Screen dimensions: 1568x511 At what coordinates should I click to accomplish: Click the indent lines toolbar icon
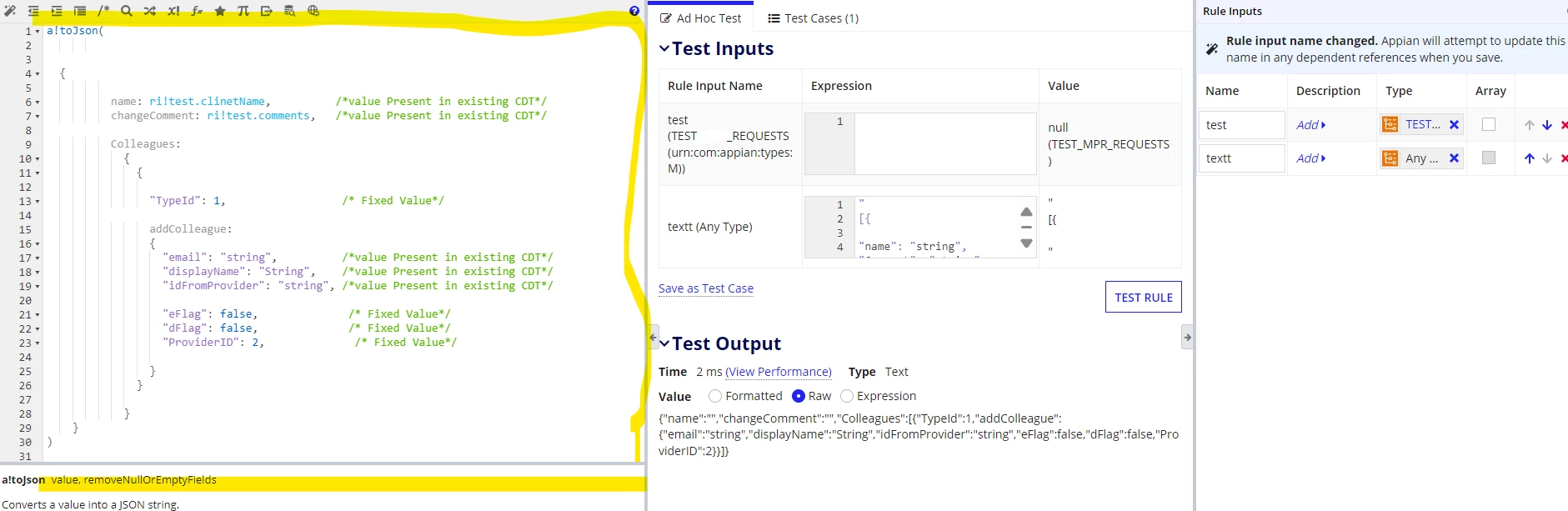57,11
